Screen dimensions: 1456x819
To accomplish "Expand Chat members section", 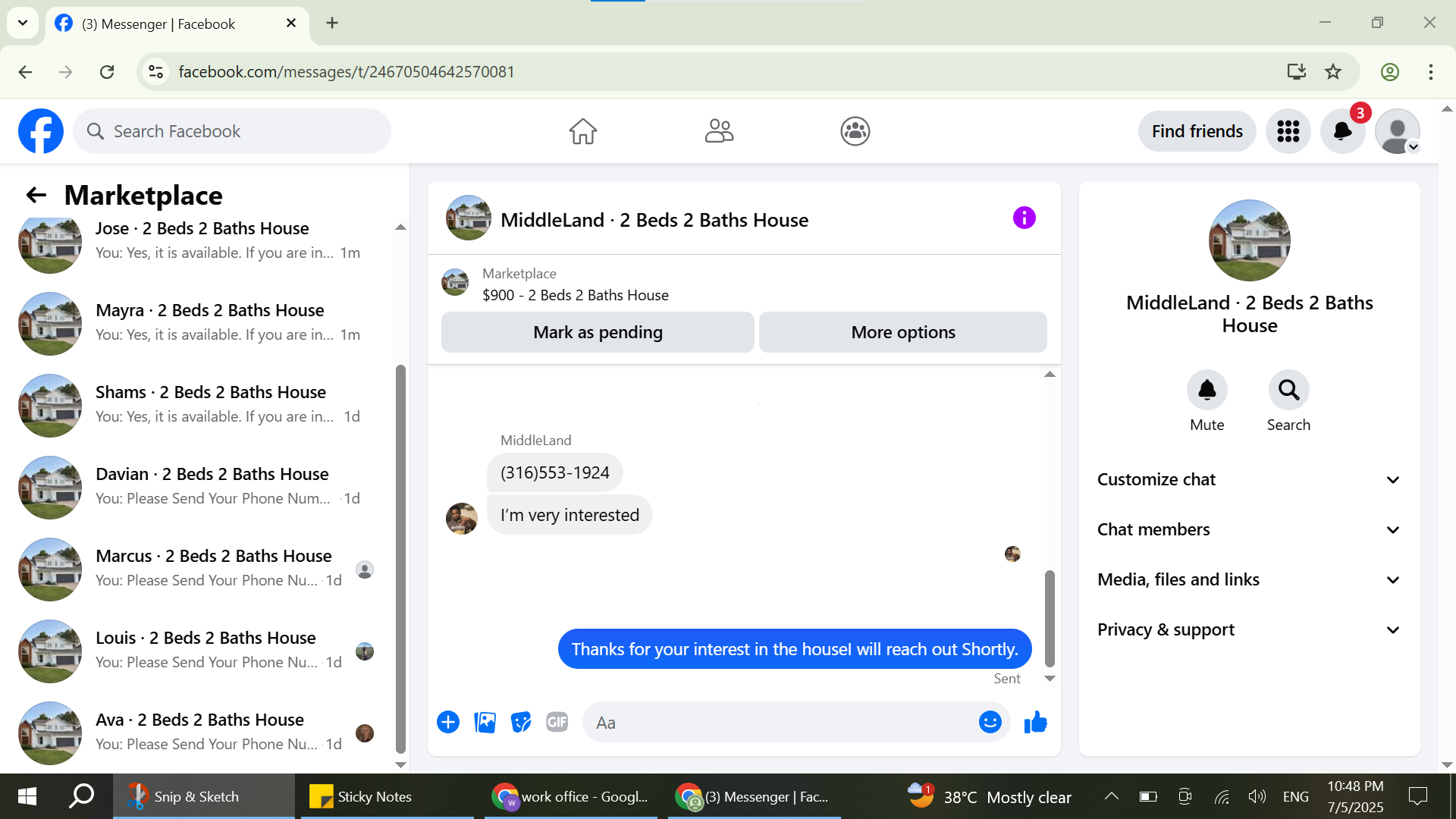I will point(1249,529).
